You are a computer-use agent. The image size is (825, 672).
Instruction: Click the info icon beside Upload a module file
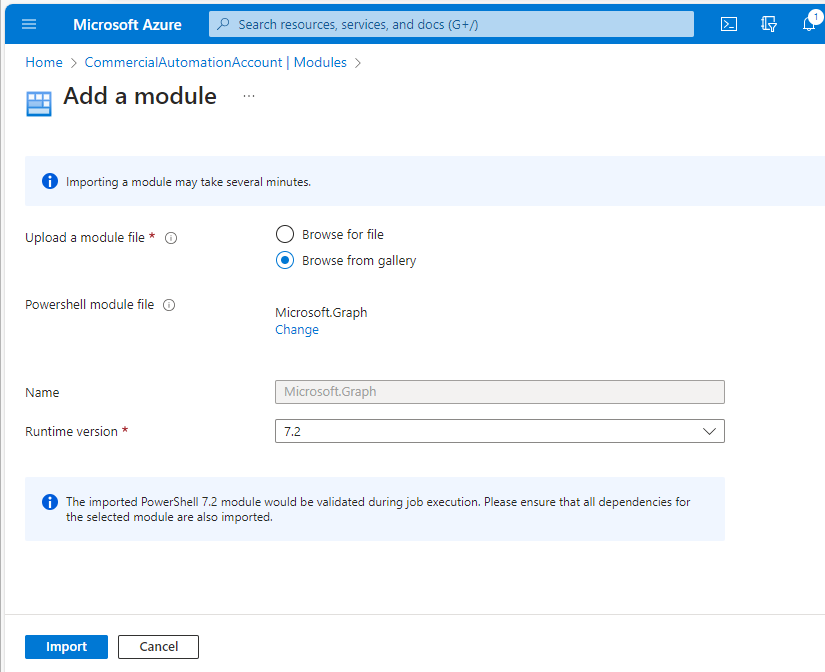170,238
